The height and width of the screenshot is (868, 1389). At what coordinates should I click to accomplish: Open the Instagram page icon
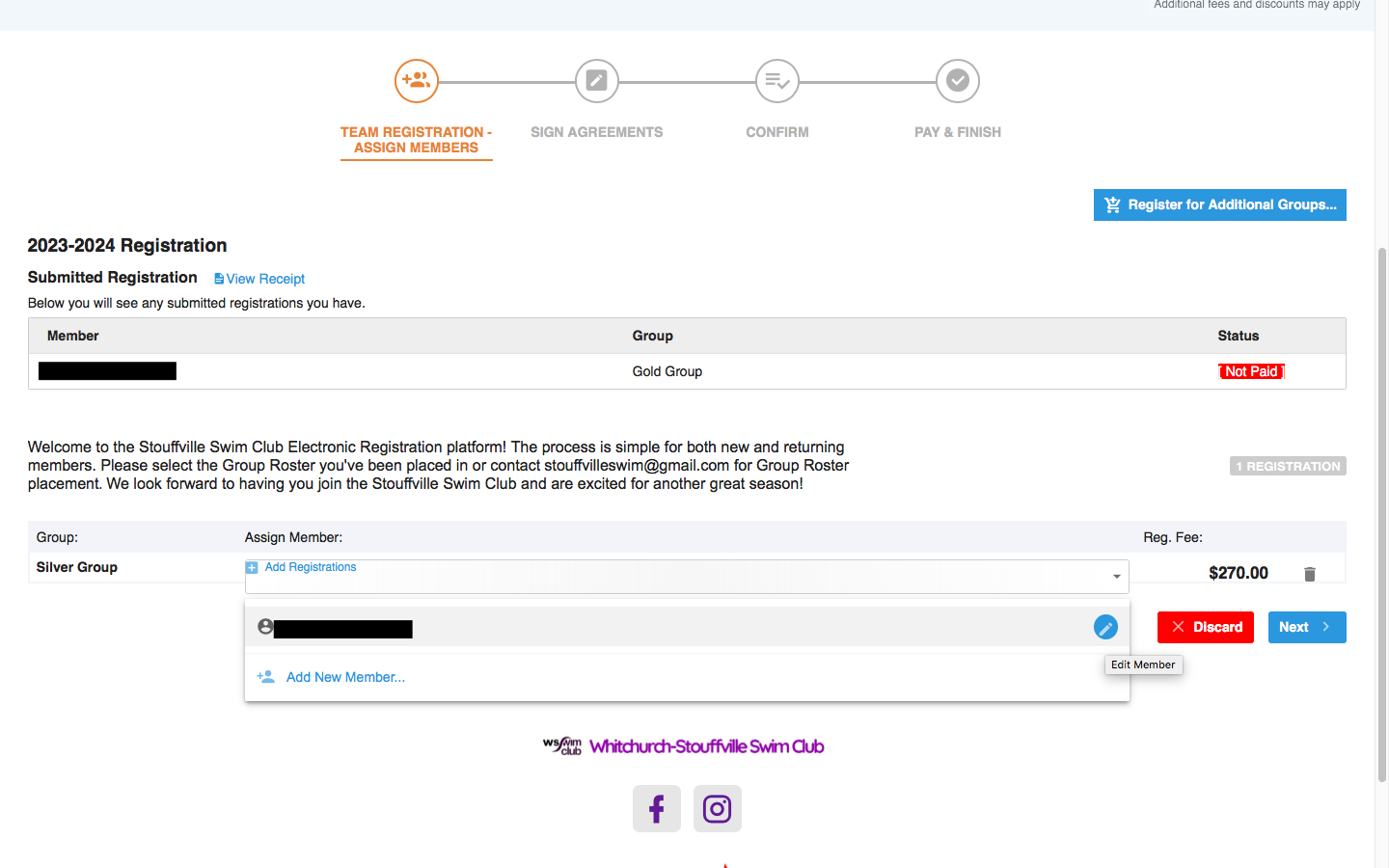click(x=717, y=808)
